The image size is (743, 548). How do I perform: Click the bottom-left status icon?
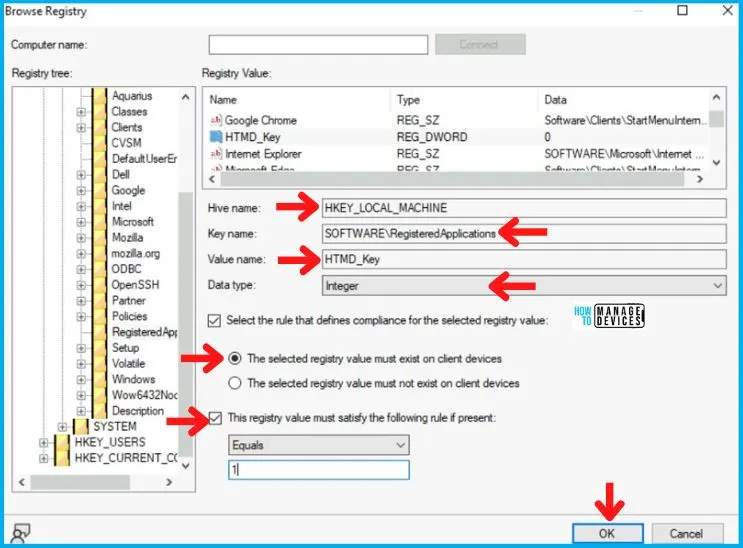tap(23, 532)
